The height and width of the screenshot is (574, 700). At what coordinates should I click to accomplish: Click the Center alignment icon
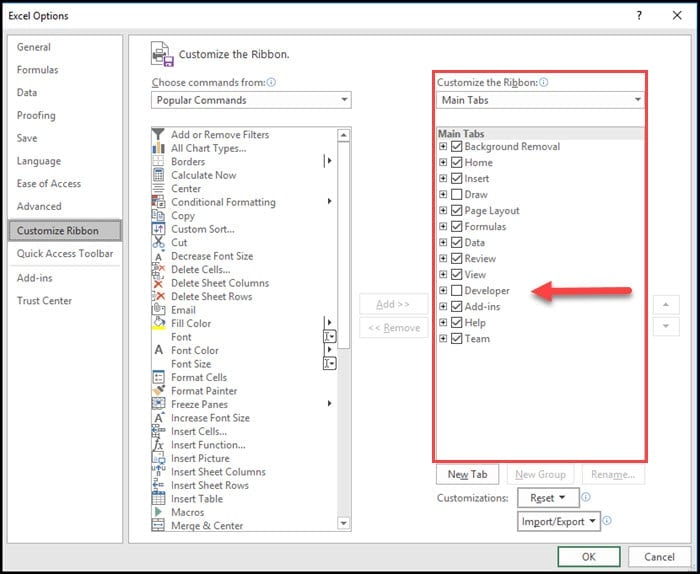pos(158,188)
